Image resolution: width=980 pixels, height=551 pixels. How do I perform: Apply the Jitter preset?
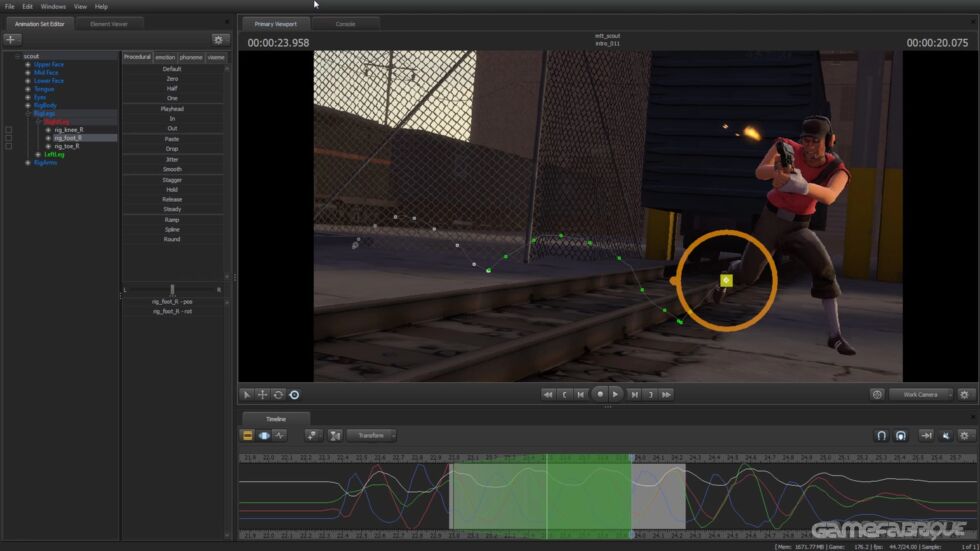pos(172,160)
